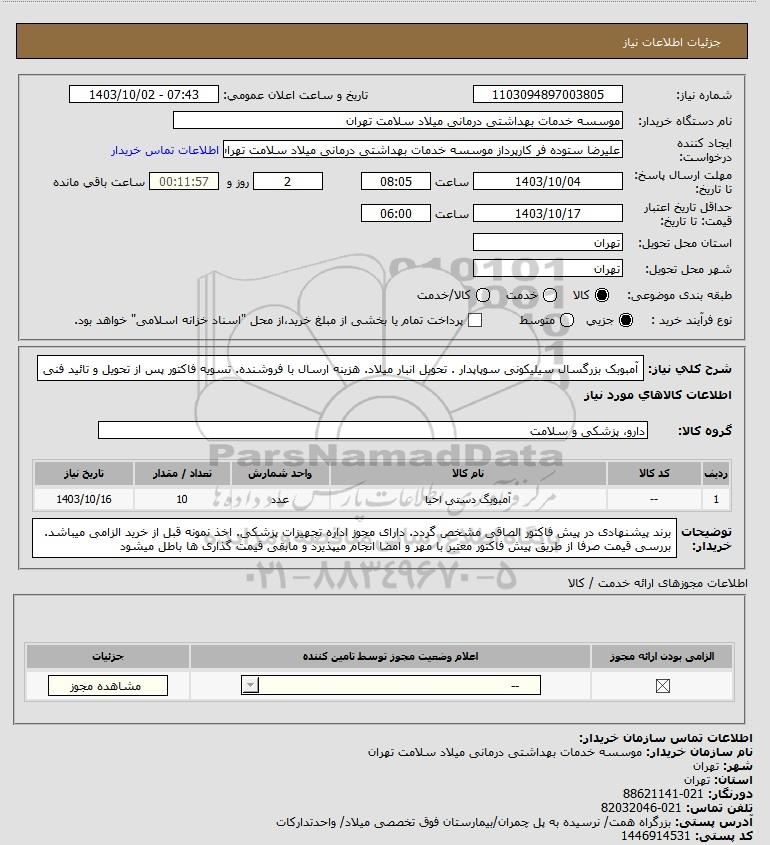This screenshot has width=770, height=845.
Task: Click the deadline time field 08:05
Action: [396, 182]
